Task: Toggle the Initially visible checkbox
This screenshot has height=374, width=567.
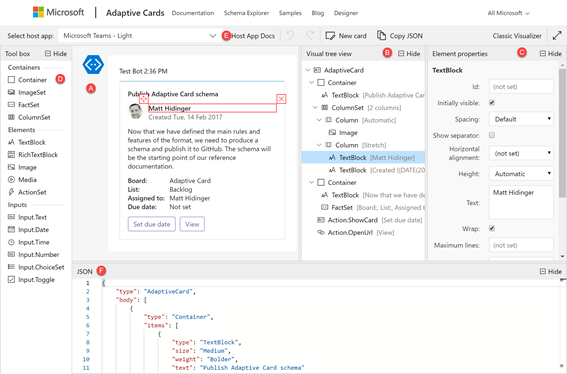Action: point(492,103)
